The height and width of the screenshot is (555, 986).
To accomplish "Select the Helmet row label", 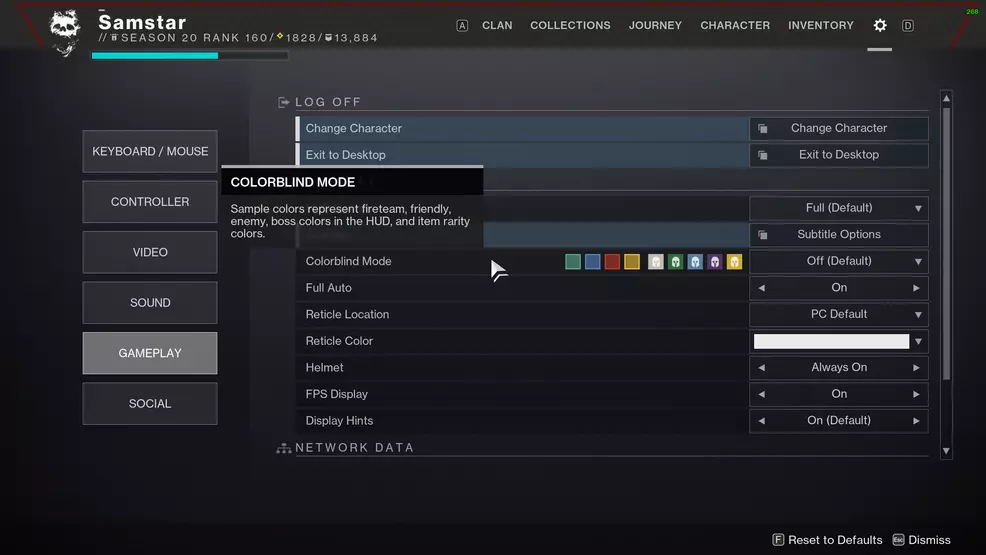I will (324, 368).
